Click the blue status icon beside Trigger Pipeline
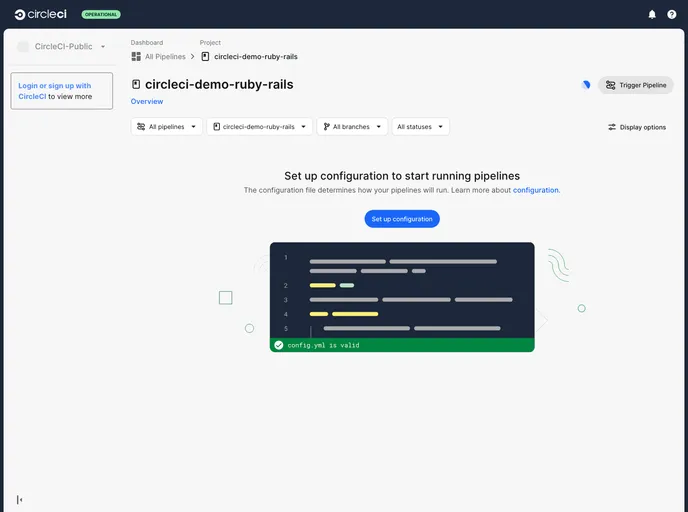The image size is (688, 512). pos(586,85)
